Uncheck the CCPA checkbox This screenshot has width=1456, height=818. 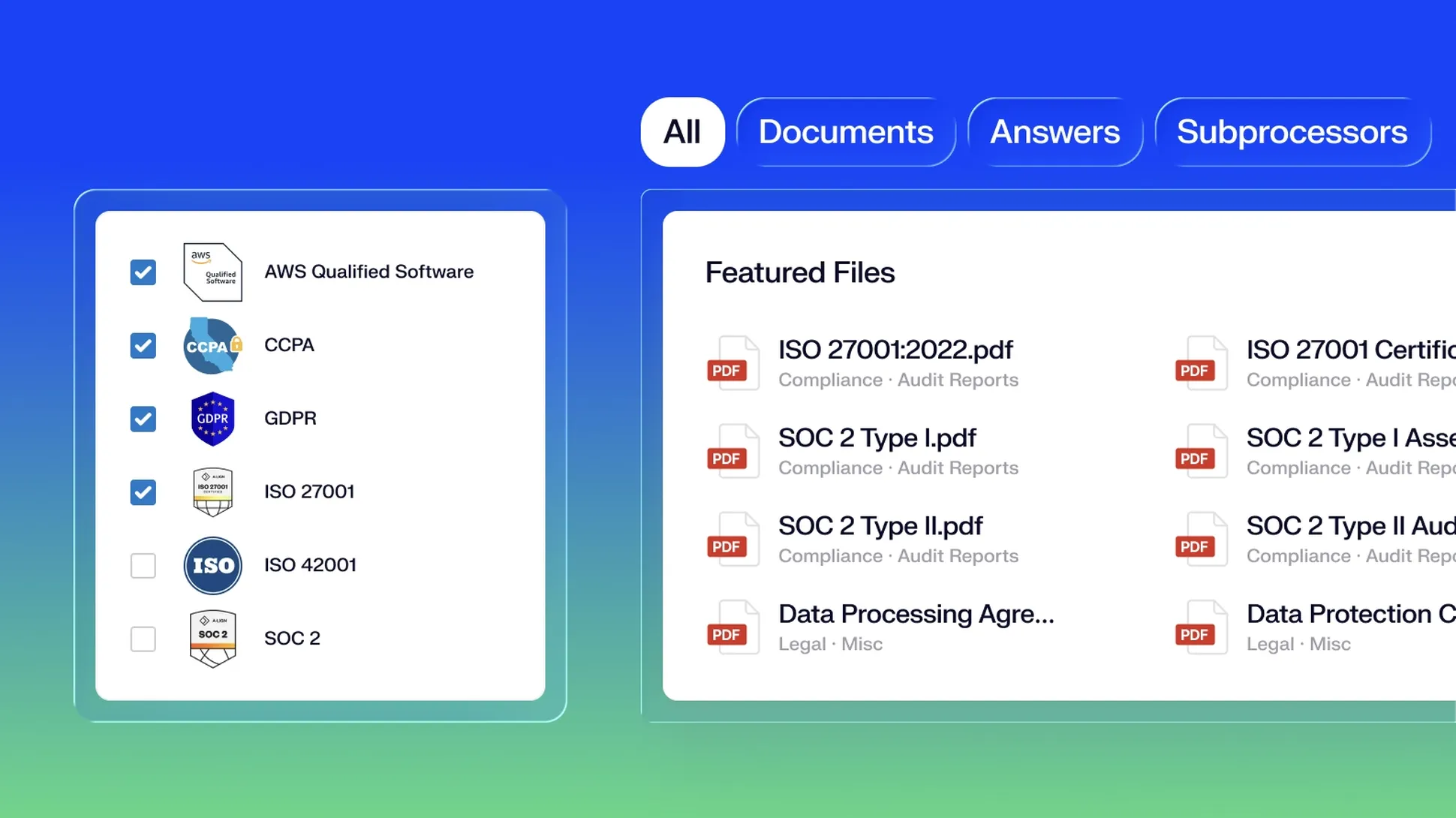click(x=143, y=345)
